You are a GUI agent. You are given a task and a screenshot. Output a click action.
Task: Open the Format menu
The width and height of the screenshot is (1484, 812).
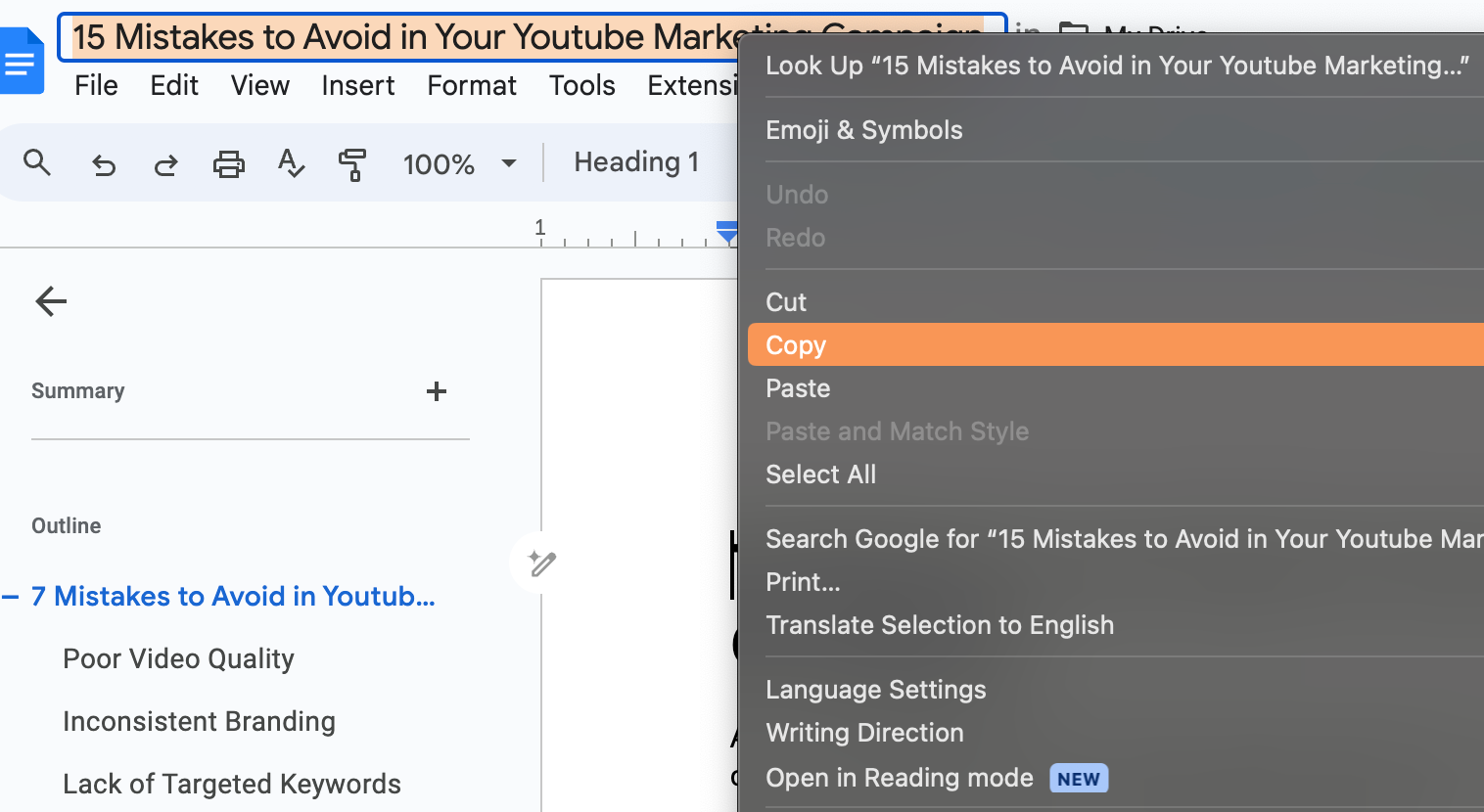point(471,86)
